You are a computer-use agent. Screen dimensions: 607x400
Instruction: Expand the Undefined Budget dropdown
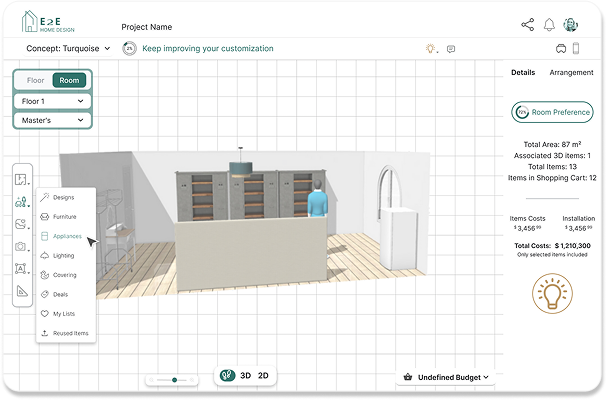coord(446,377)
